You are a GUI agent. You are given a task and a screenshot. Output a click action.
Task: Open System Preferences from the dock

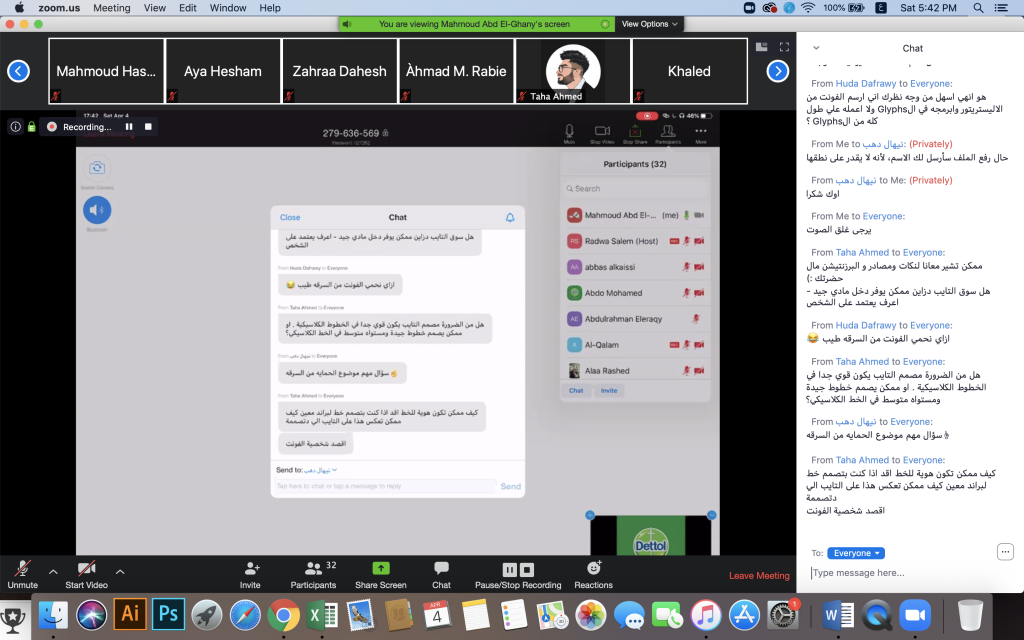point(782,615)
